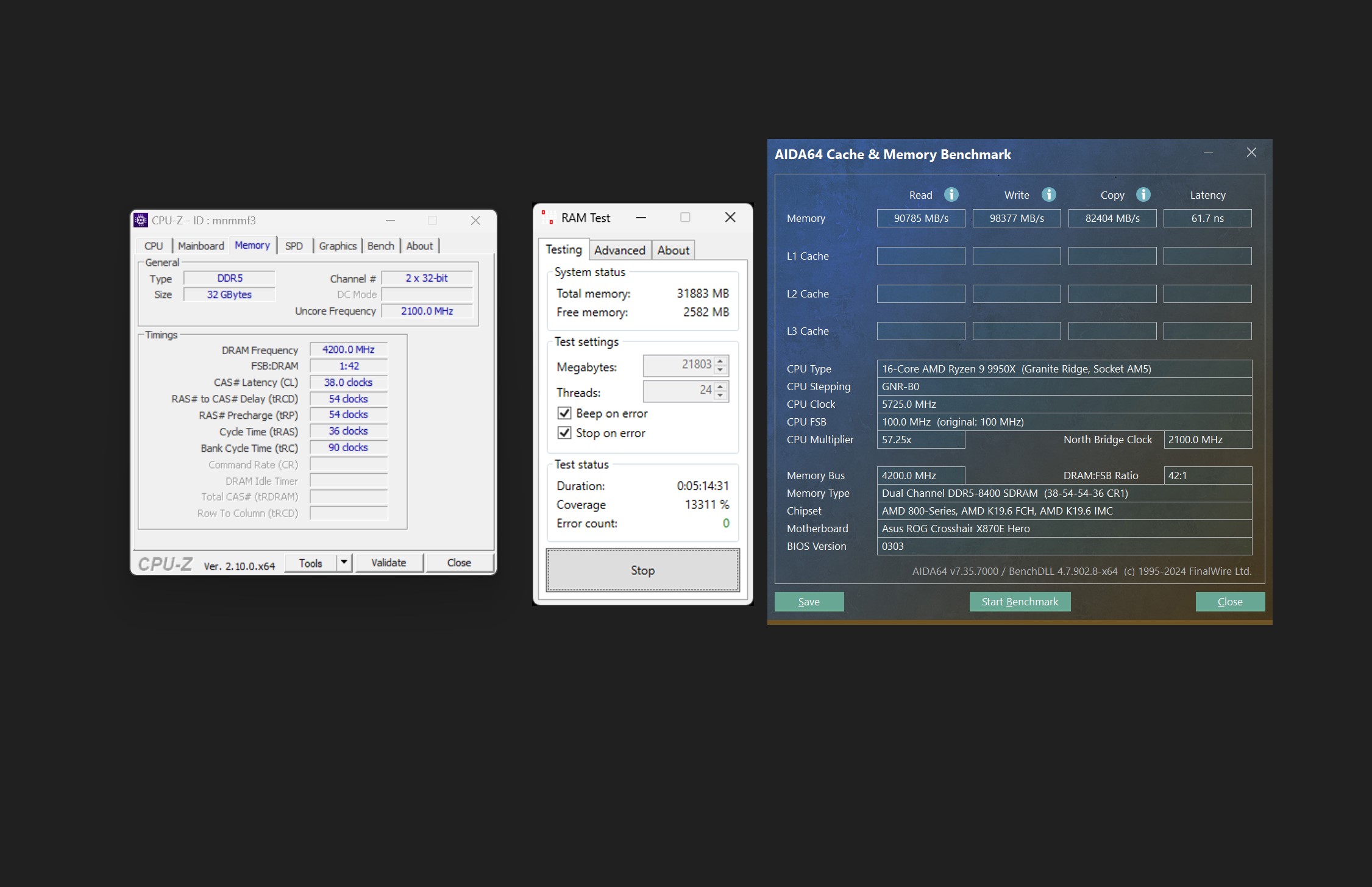Open the Tools dropdown arrow in CPU-Z
1372x887 pixels.
pos(344,562)
